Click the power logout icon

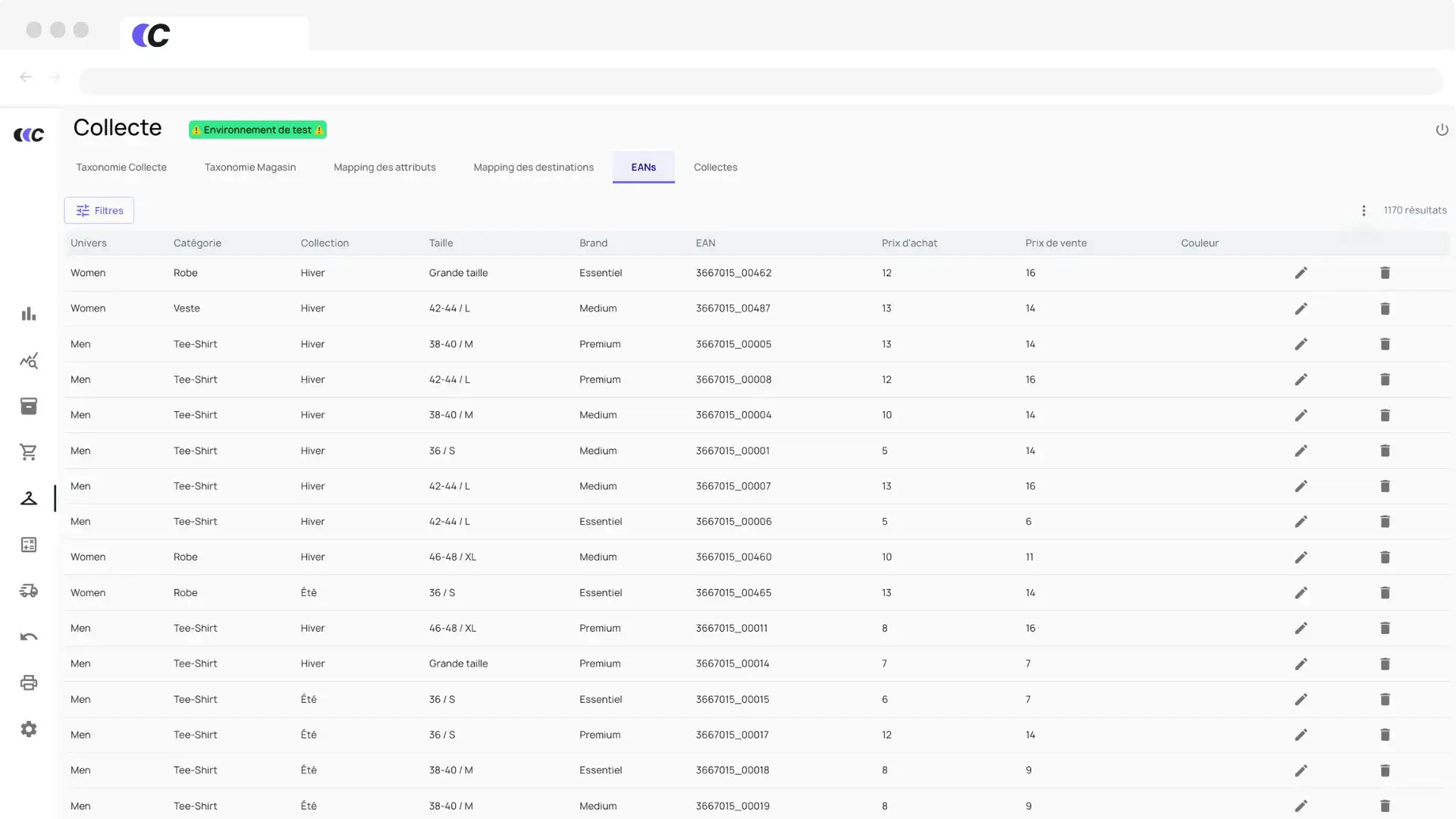(1442, 130)
